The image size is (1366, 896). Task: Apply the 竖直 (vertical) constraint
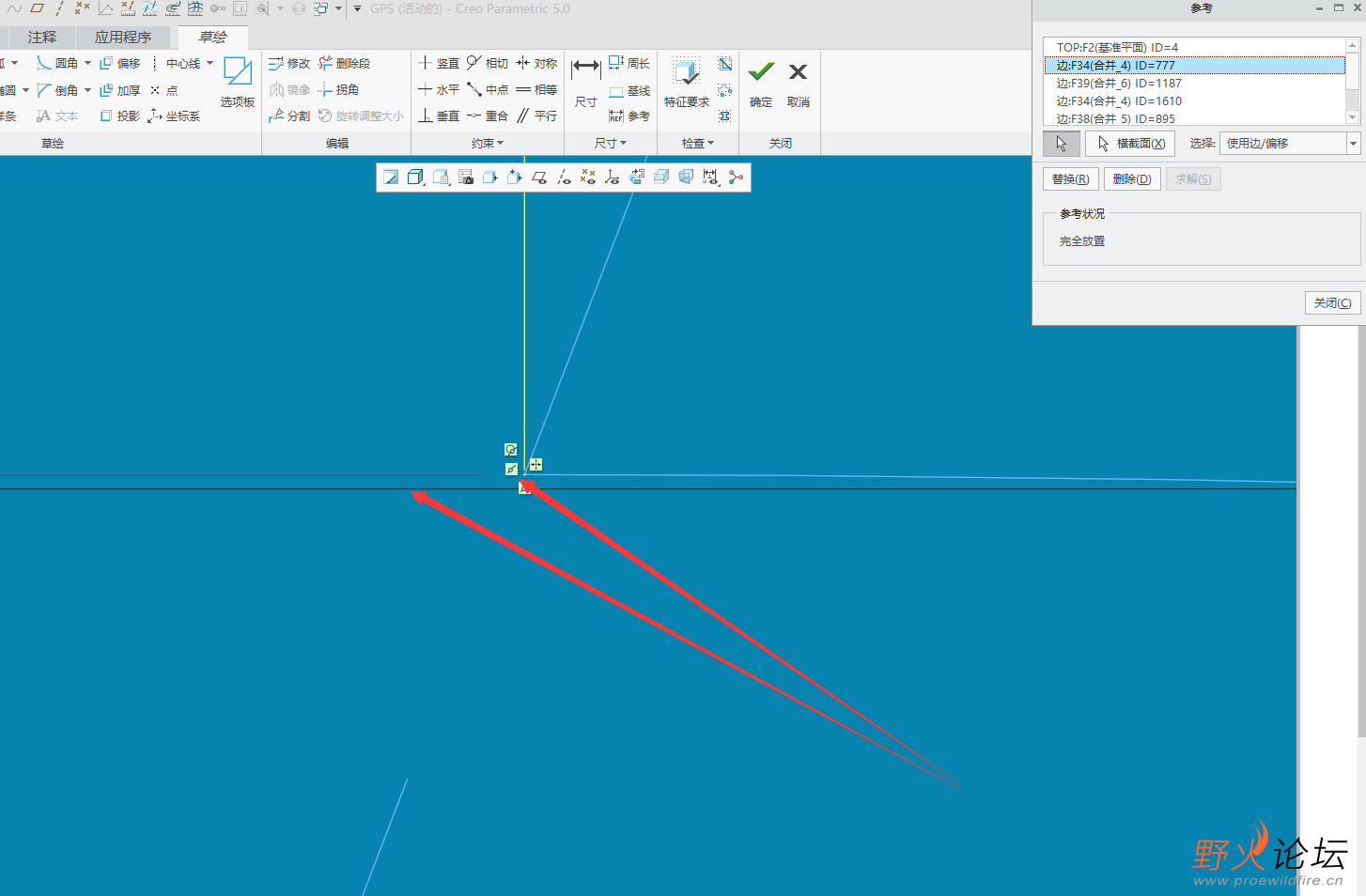pyautogui.click(x=439, y=63)
